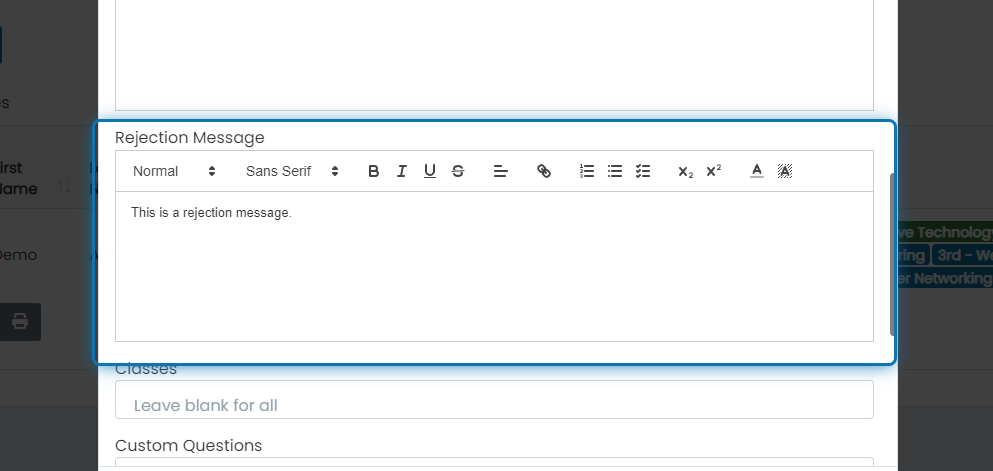Screen dimensions: 993x471
Task: Apply subscript formatting
Action: [686, 171]
